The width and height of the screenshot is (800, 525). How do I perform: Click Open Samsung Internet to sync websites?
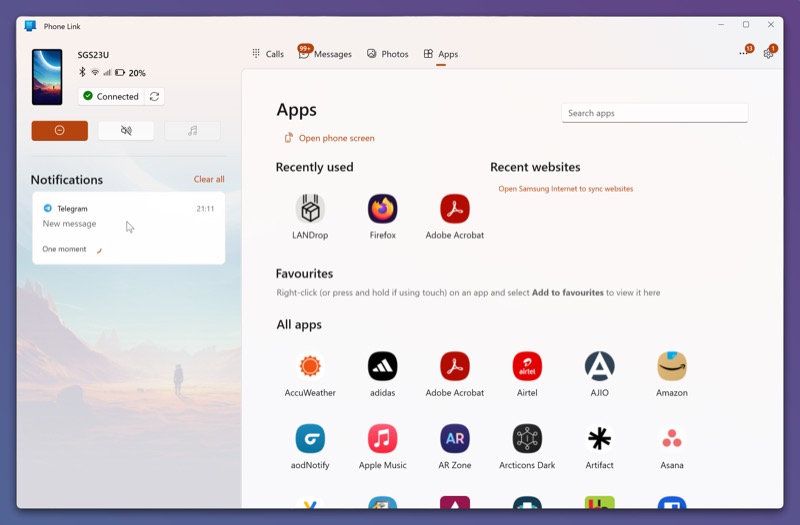click(x=565, y=189)
